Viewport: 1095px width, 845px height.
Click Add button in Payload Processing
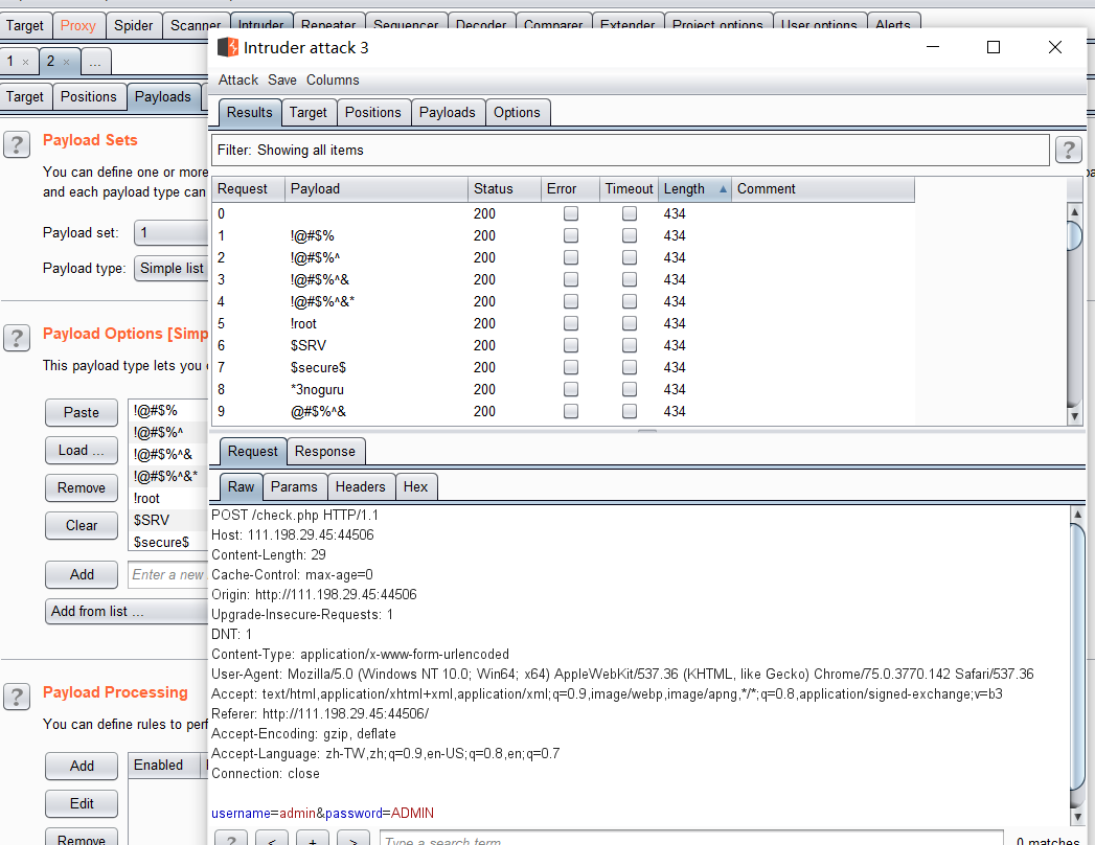(81, 766)
